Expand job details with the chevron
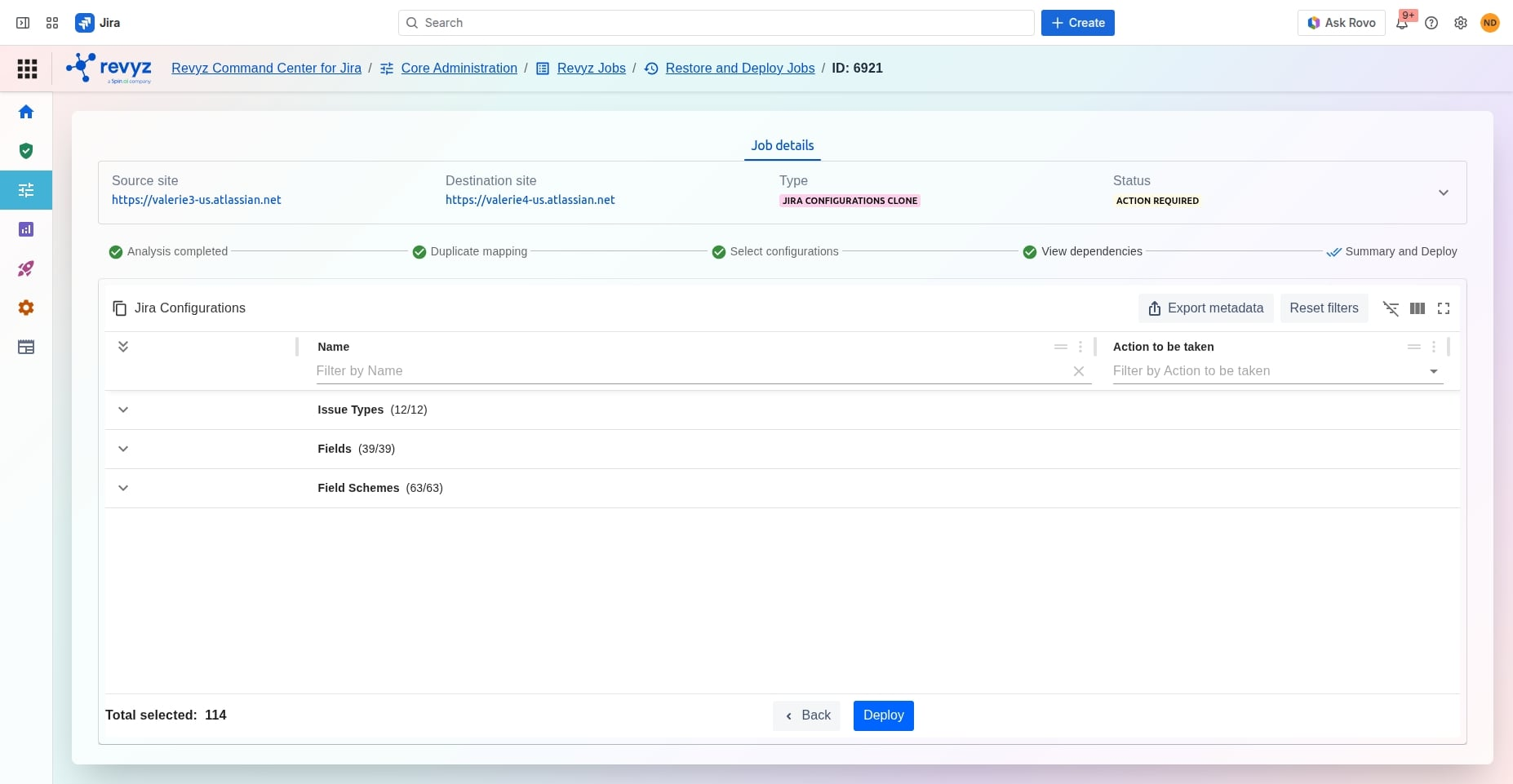The height and width of the screenshot is (784, 1513). coord(1444,193)
